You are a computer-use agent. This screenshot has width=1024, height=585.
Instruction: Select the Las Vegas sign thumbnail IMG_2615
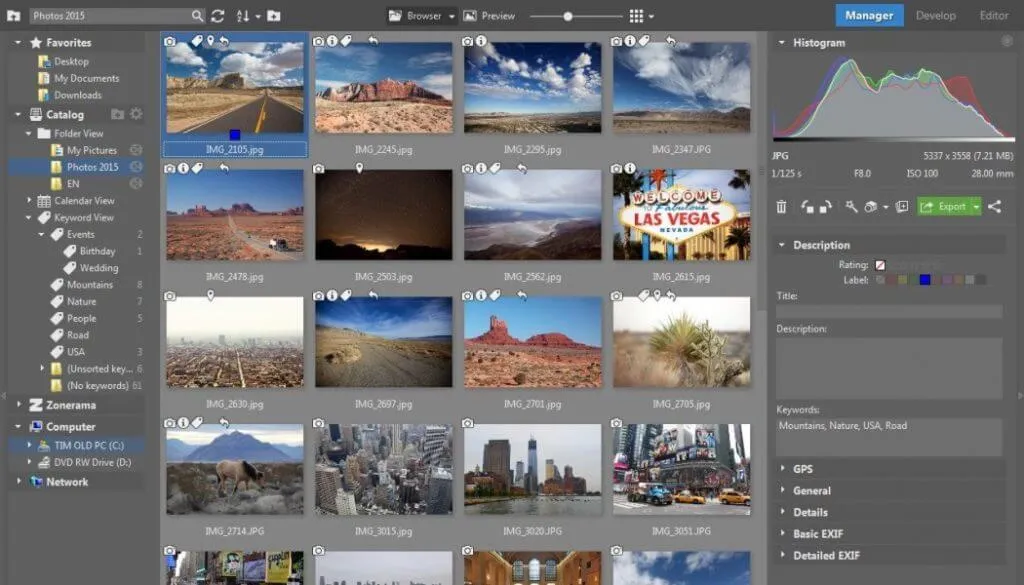(681, 215)
